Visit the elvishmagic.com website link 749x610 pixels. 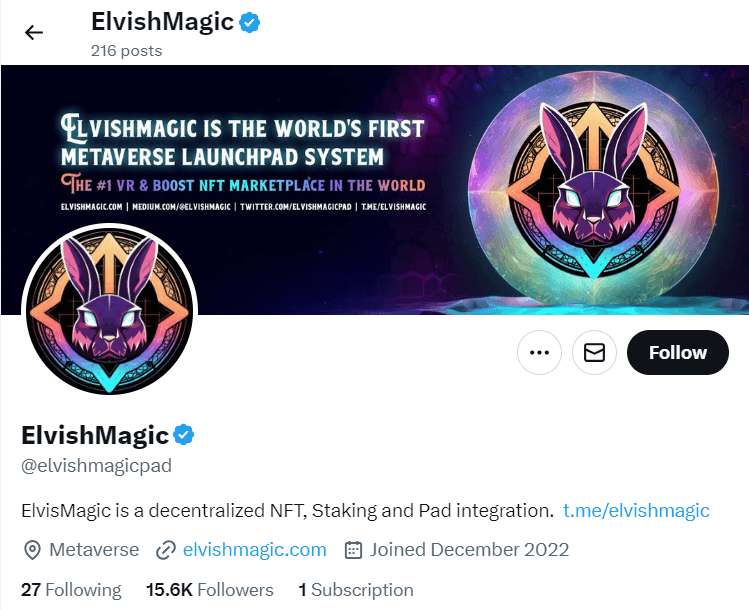pos(255,549)
